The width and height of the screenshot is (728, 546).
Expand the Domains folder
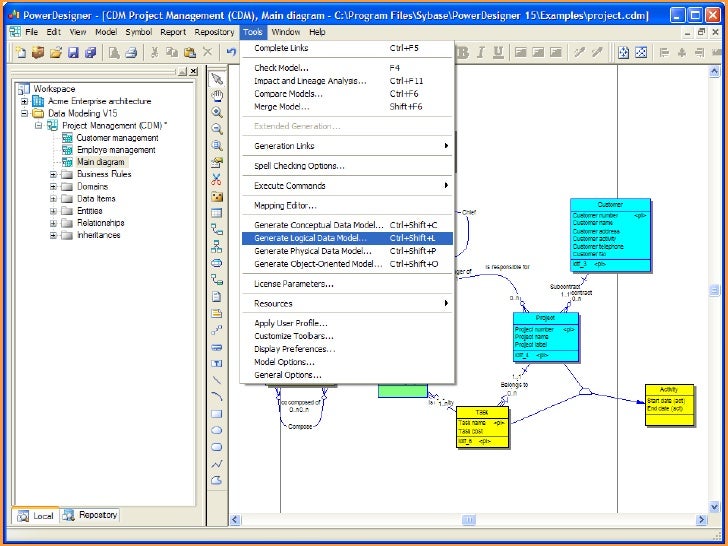click(x=53, y=186)
